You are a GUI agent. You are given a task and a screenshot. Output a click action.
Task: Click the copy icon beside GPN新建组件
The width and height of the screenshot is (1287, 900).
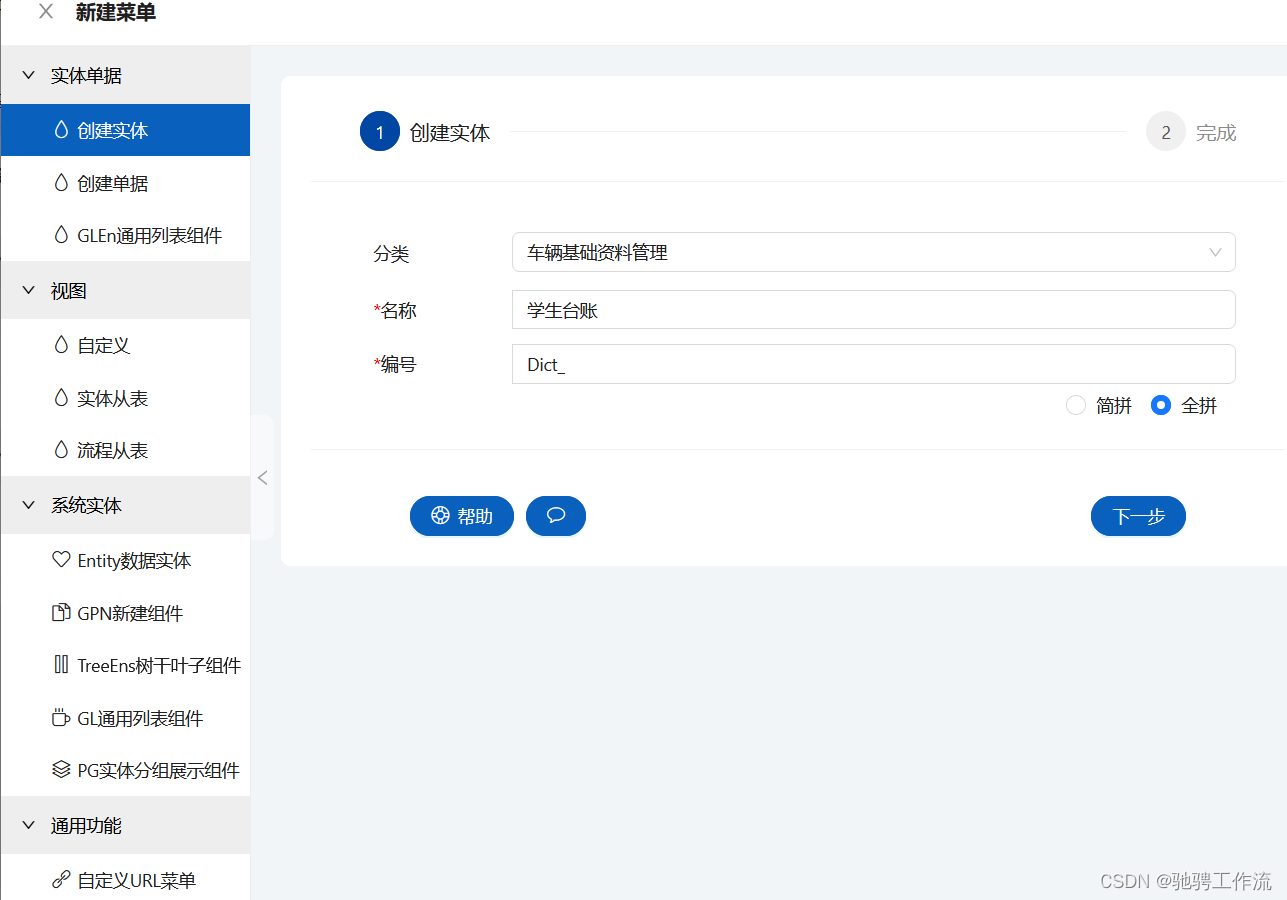61,612
